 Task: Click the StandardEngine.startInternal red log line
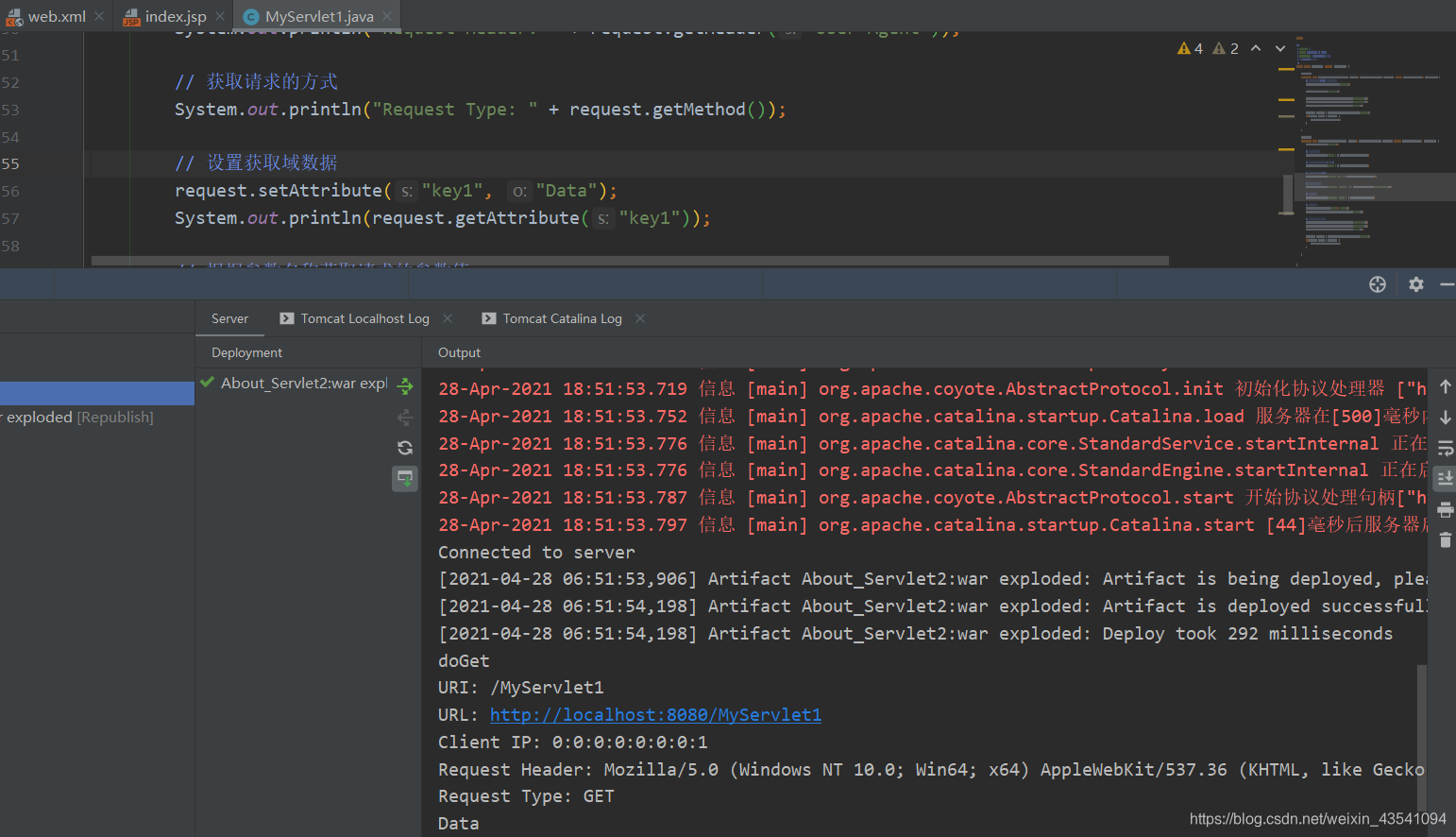pos(933,470)
